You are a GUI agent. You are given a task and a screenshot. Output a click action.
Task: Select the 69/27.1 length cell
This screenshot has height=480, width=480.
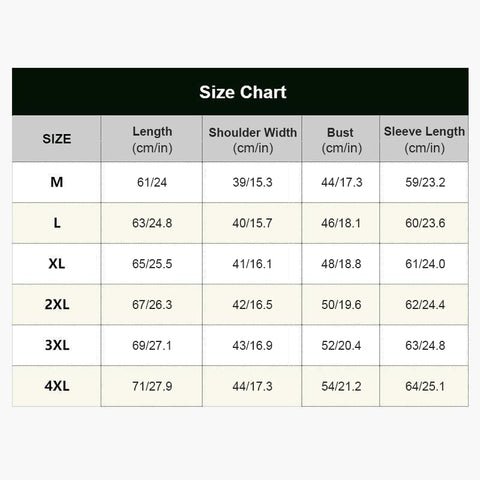(x=152, y=345)
